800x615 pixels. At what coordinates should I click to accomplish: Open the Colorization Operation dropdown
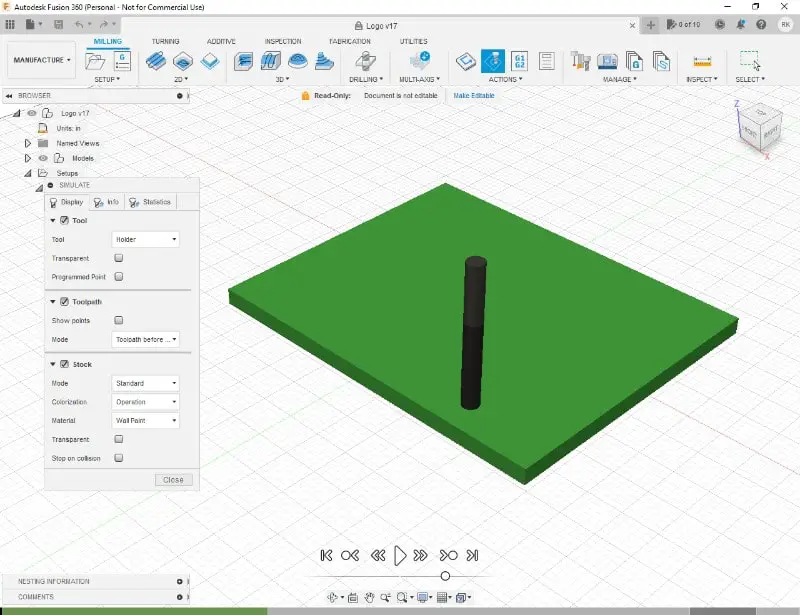[x=145, y=402]
